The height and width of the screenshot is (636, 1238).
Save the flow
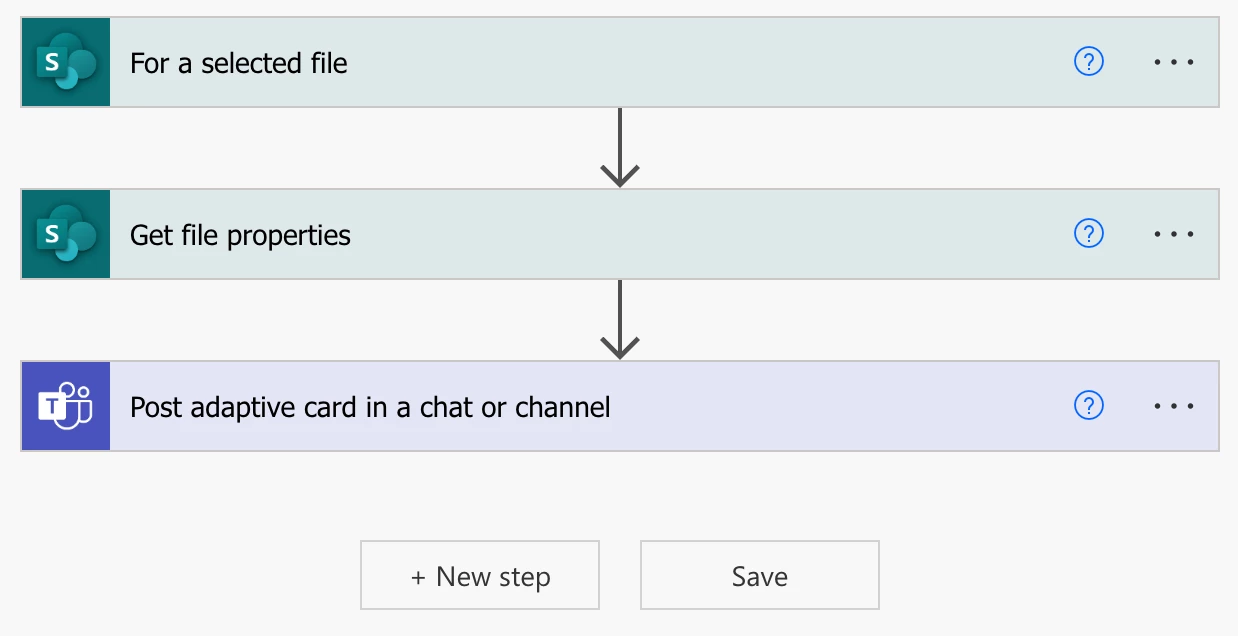[x=760, y=576]
